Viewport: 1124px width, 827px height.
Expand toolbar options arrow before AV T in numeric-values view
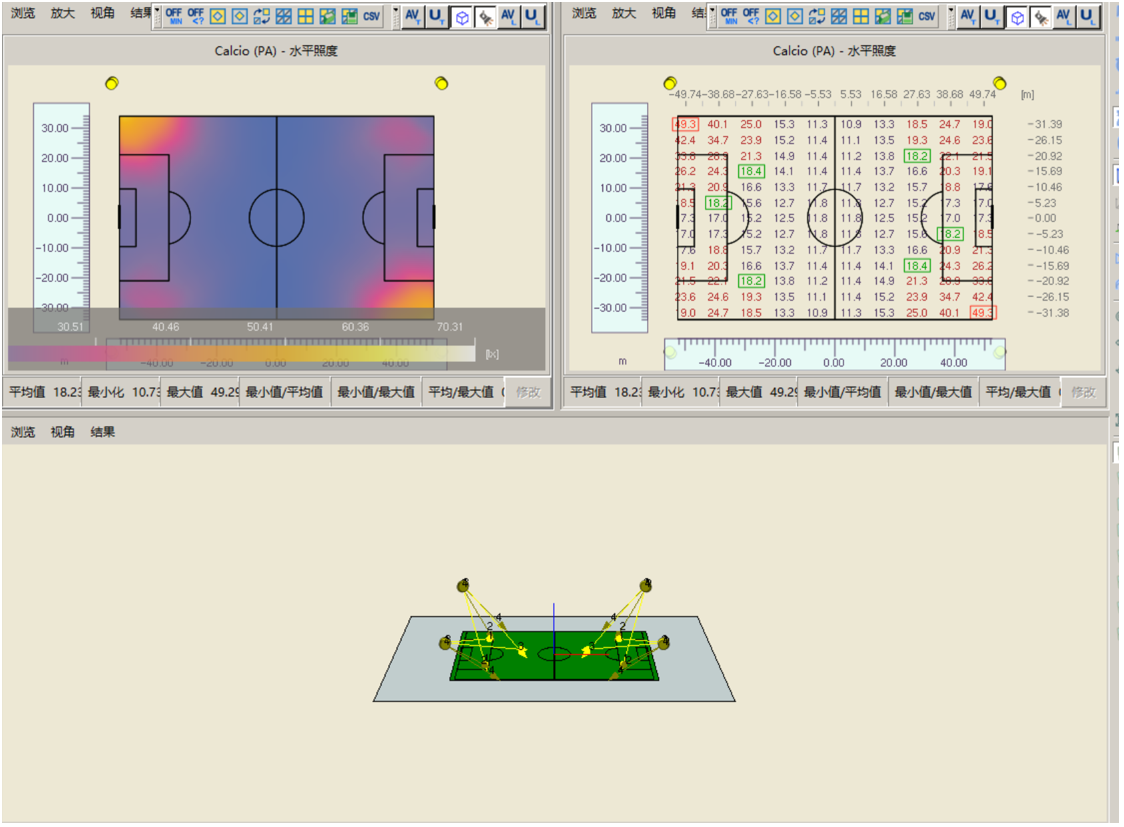pyautogui.click(x=951, y=16)
